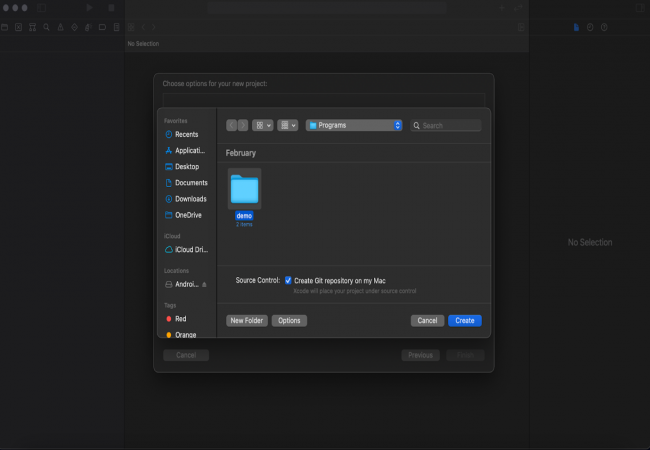This screenshot has width=650, height=450.
Task: Open the Breakpoint navigator icon
Action: click(102, 27)
